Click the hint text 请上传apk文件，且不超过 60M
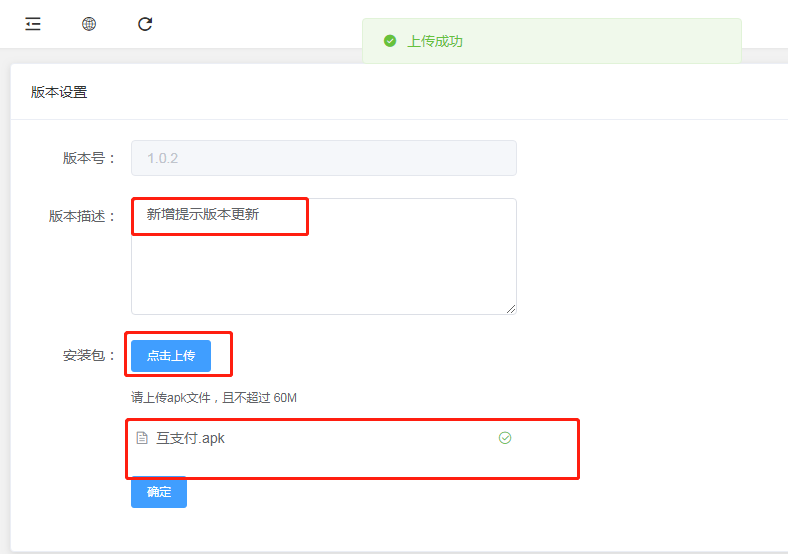The image size is (788, 554). pos(214,398)
